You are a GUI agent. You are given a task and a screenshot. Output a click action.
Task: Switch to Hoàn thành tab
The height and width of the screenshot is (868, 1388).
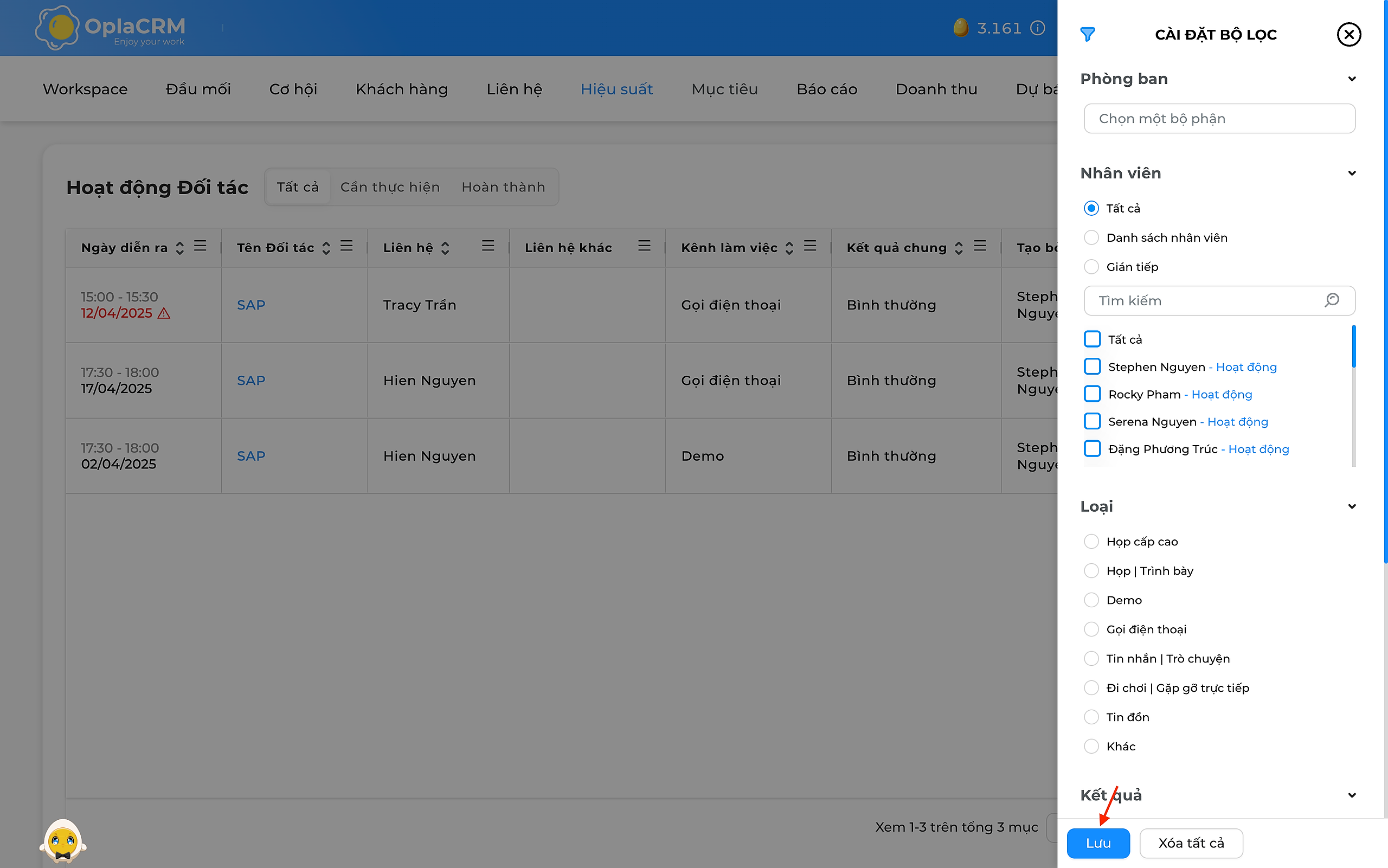point(504,187)
